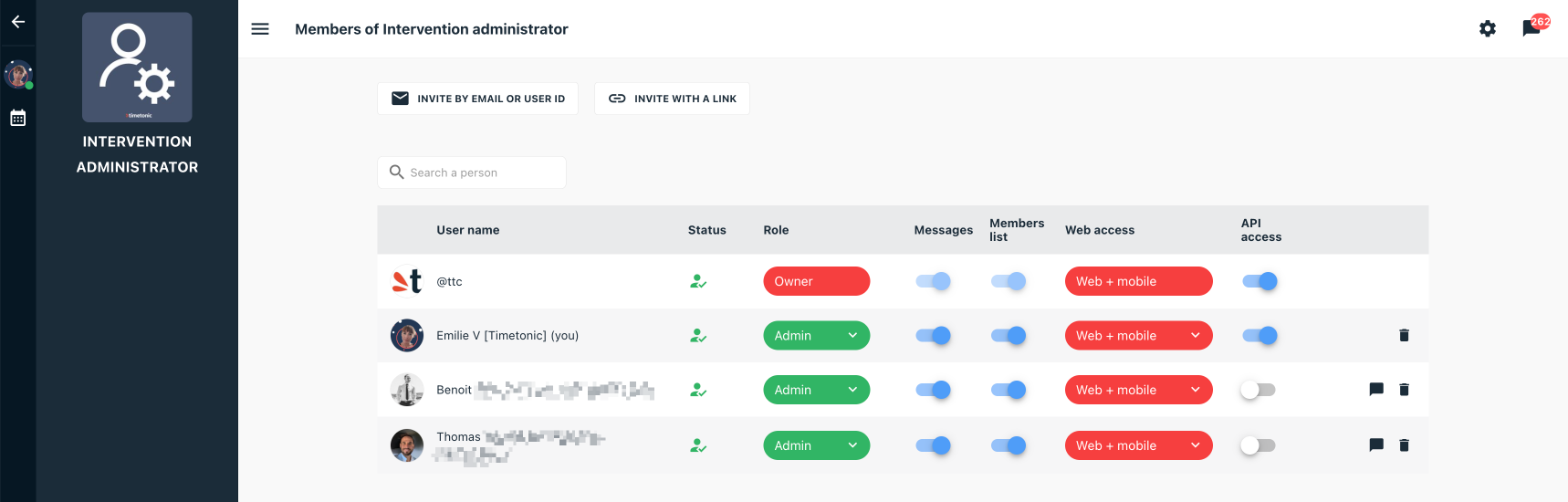
Task: Open notifications chat icon with 262 badge
Action: click(x=1532, y=28)
